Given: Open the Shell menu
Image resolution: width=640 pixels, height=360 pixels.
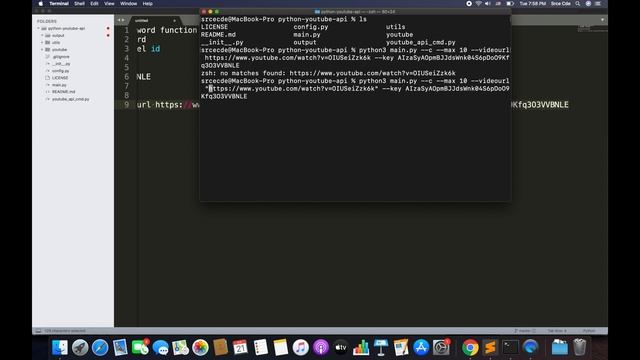Looking at the screenshot, I should click(79, 4).
